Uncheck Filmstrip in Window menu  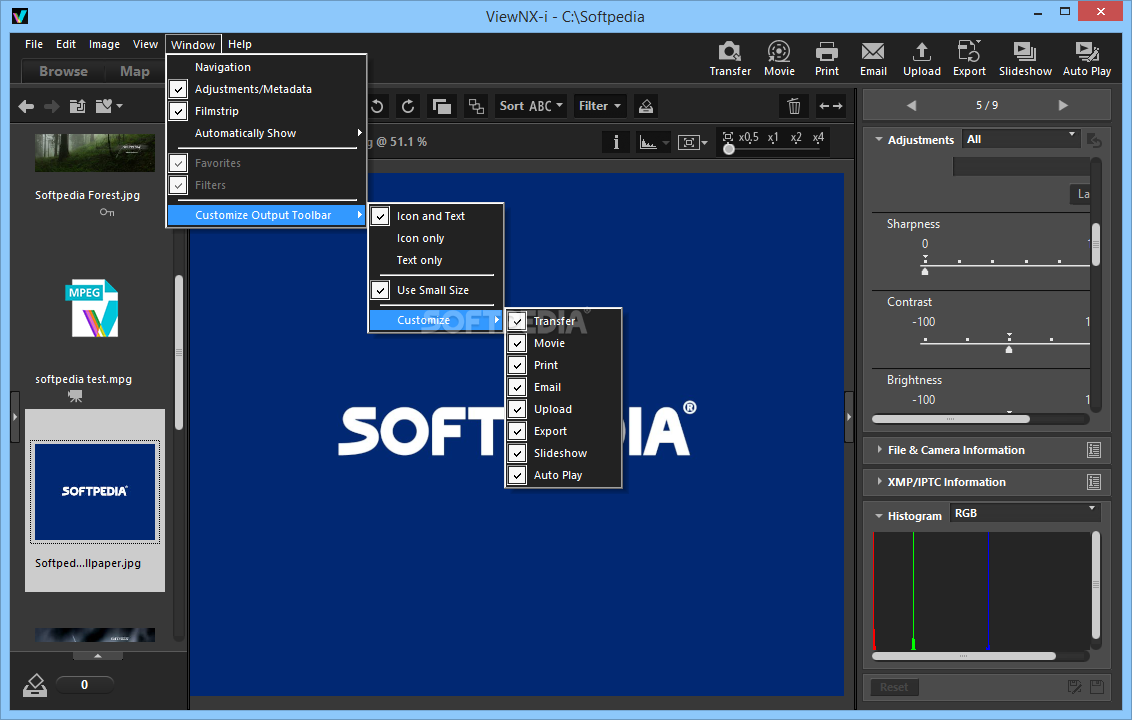pyautogui.click(x=178, y=111)
